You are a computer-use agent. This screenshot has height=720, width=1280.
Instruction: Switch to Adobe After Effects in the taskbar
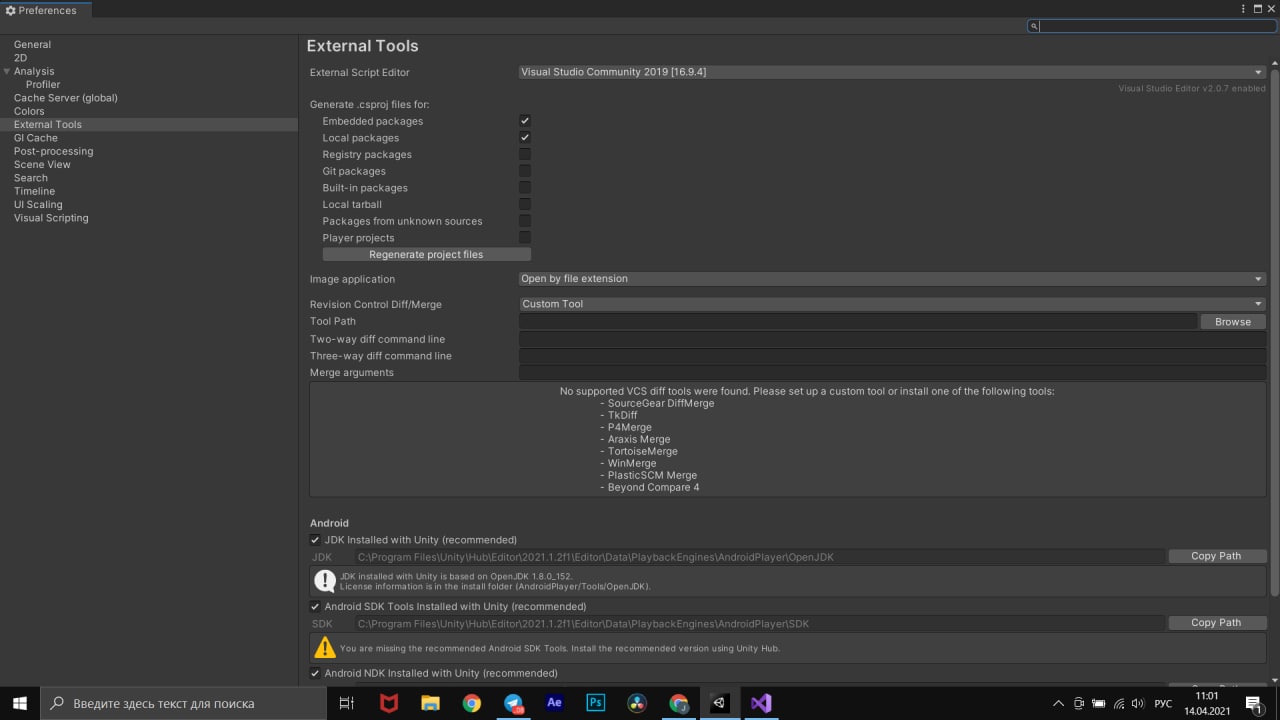(x=554, y=703)
